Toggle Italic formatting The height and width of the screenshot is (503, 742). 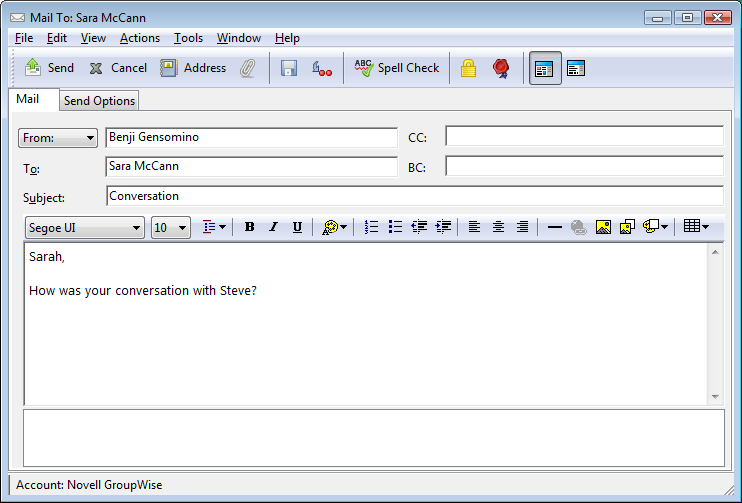[x=273, y=227]
